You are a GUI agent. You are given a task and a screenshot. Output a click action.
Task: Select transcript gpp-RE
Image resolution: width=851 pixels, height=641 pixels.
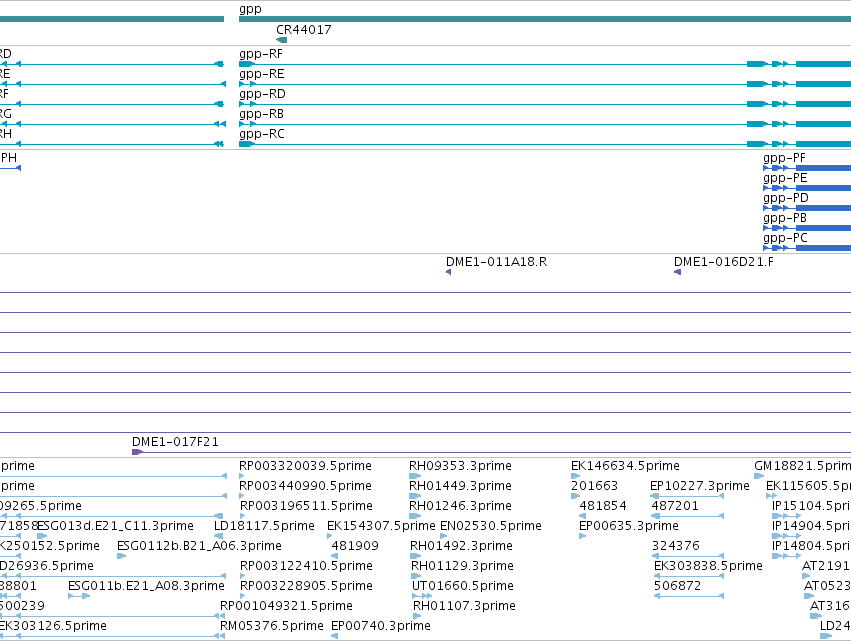pyautogui.click(x=262, y=74)
